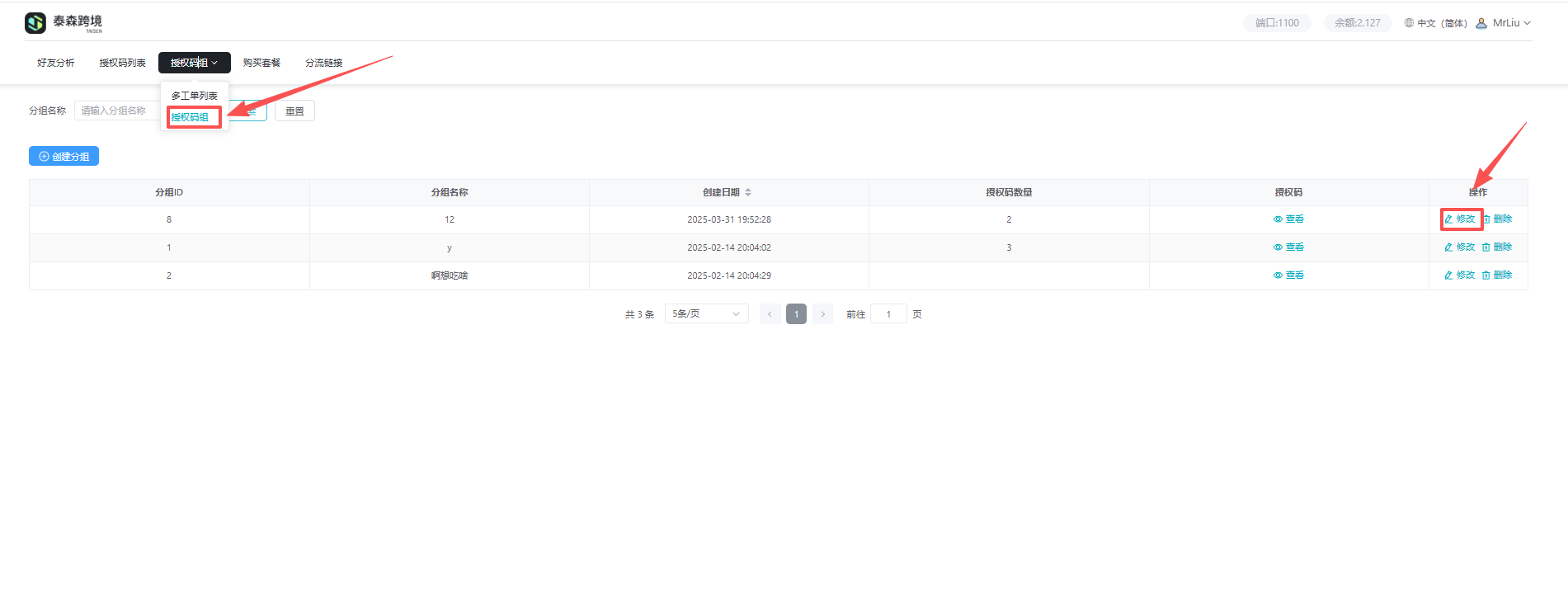Image resolution: width=1568 pixels, height=598 pixels.
Task: Click the 泰森跨境 logo icon
Action: point(35,23)
